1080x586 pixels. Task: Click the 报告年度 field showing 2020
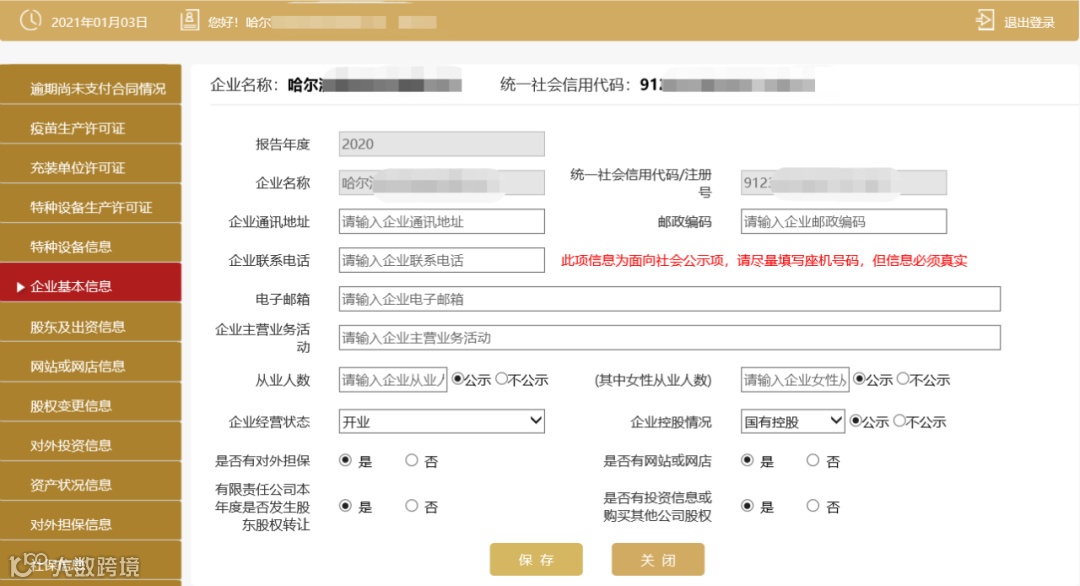(442, 144)
